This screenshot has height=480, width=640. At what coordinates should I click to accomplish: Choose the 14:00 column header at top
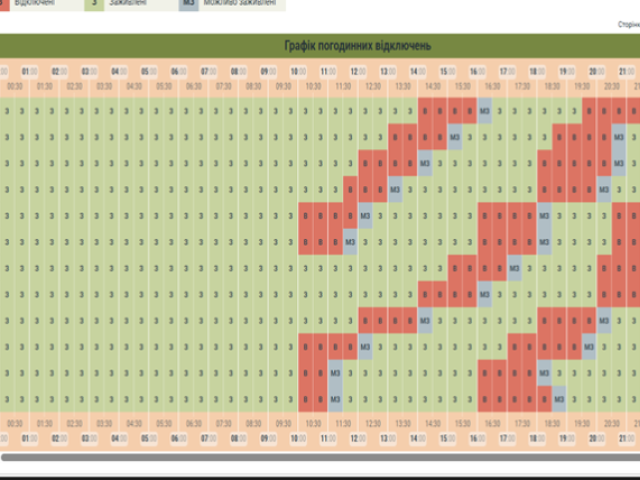419,71
